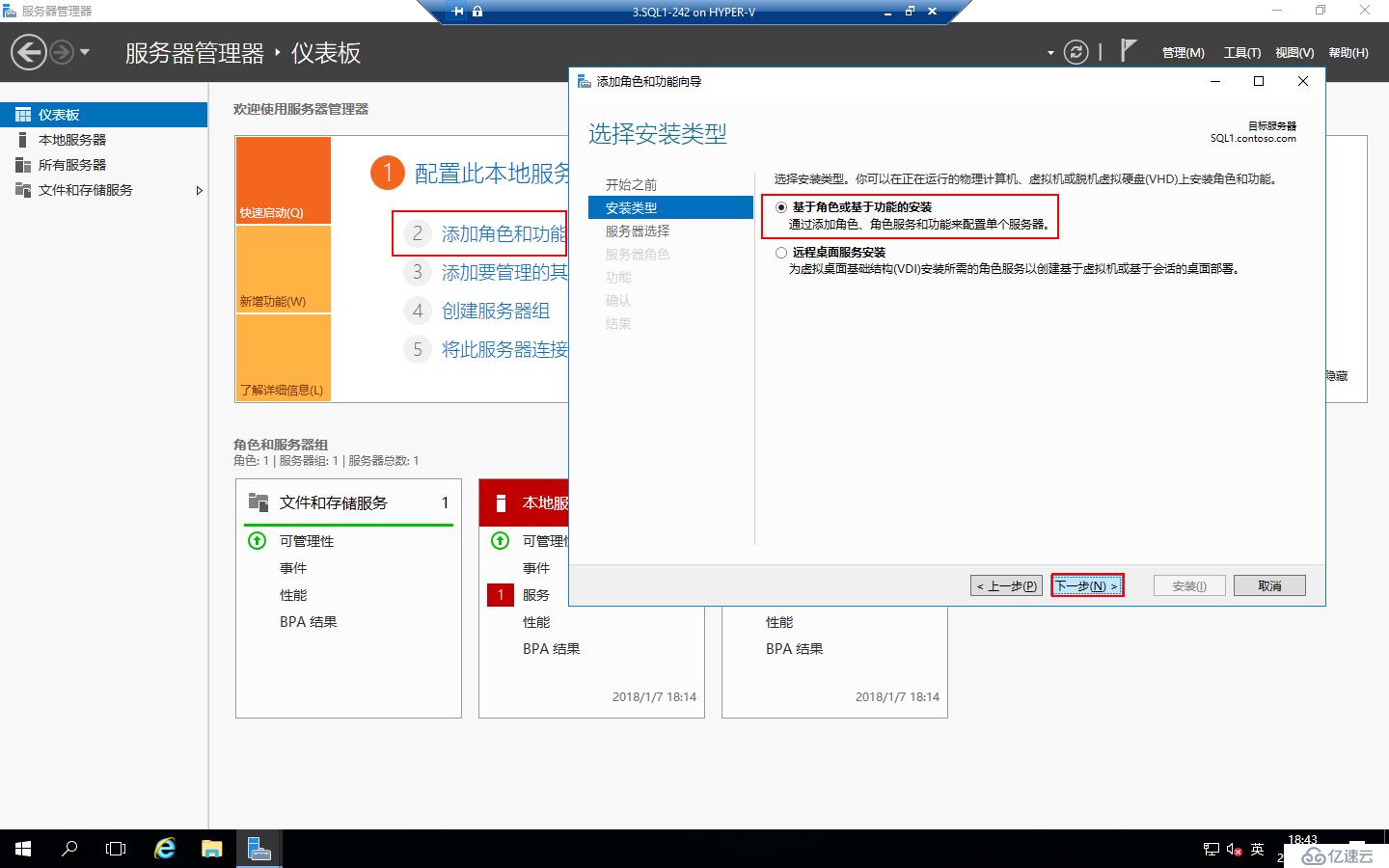Click the 安装(I) button in wizard
The height and width of the screenshot is (868, 1389).
tap(1189, 585)
